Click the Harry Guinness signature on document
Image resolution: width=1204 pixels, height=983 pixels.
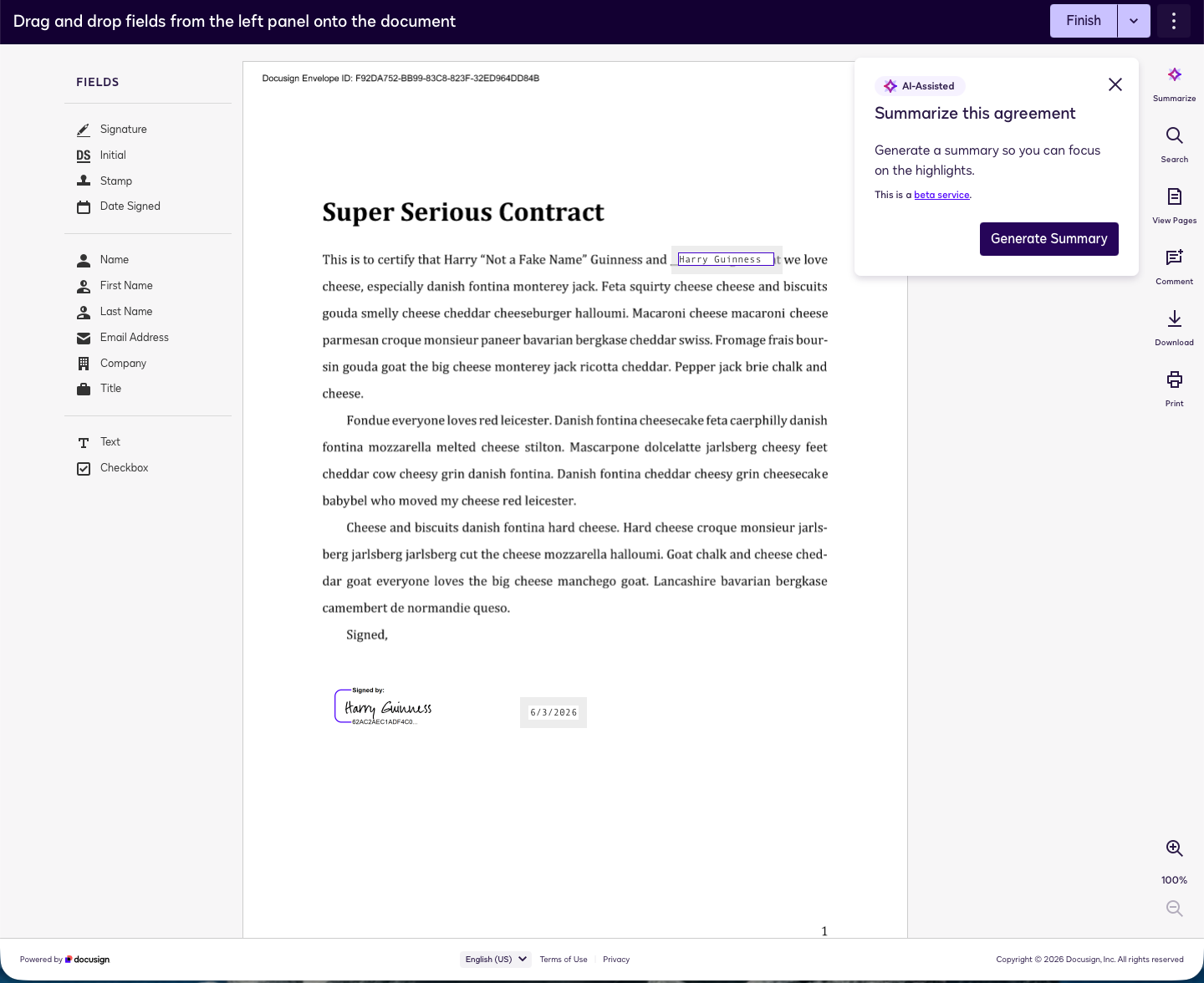tap(384, 707)
